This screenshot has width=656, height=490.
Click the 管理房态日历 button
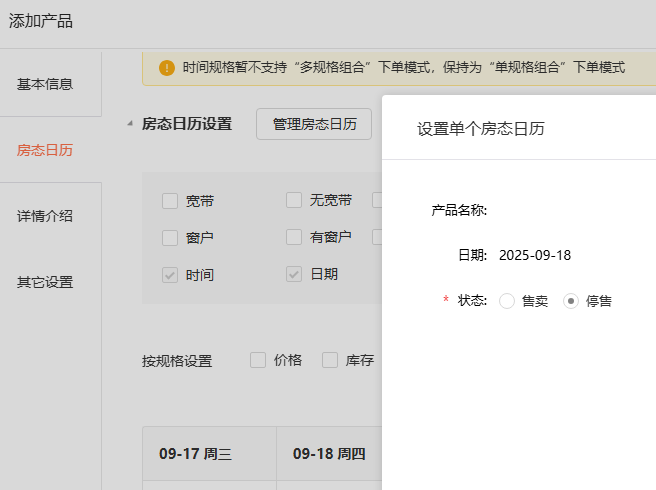click(x=314, y=124)
